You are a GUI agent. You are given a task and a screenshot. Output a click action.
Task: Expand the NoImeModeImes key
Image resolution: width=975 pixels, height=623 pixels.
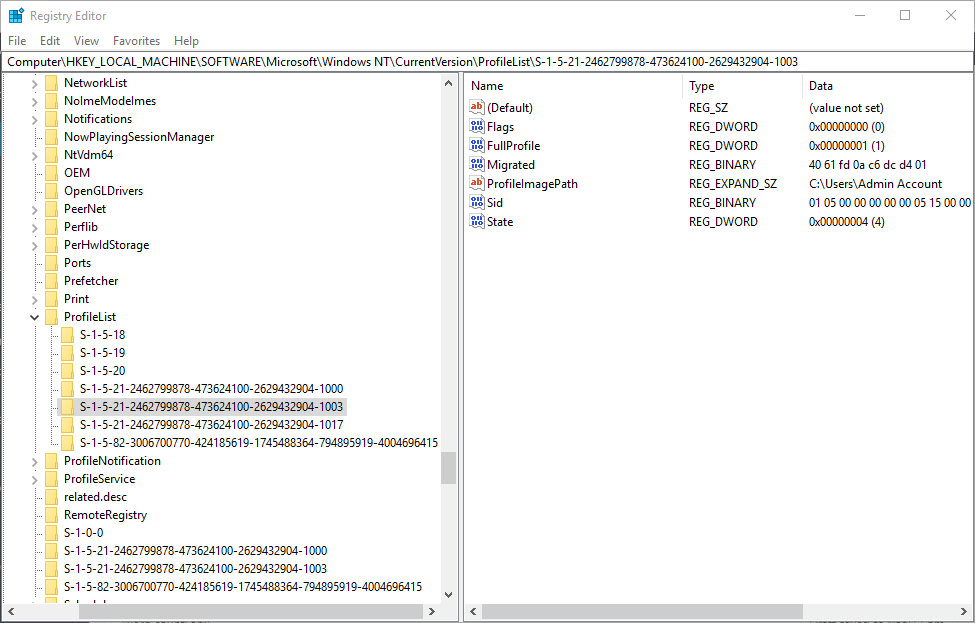35,101
